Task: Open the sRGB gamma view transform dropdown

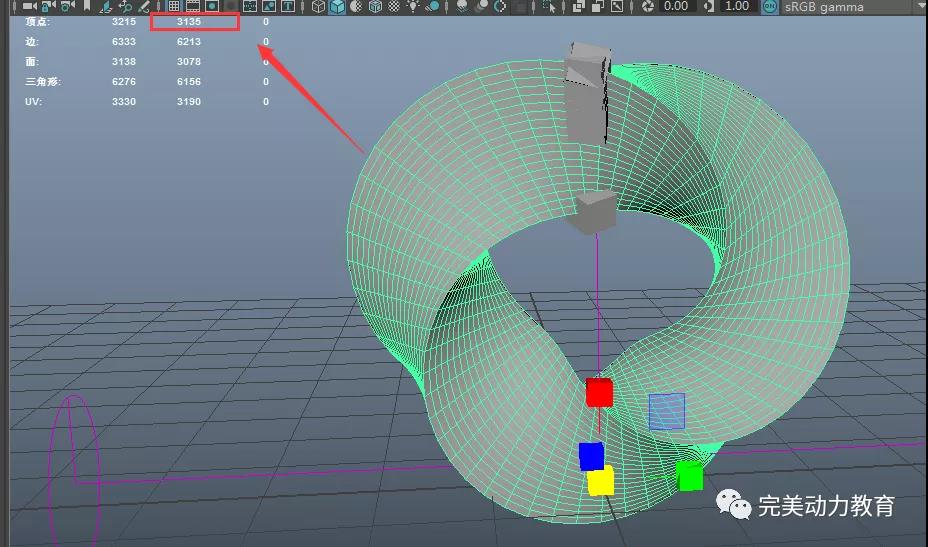Action: pyautogui.click(x=825, y=6)
